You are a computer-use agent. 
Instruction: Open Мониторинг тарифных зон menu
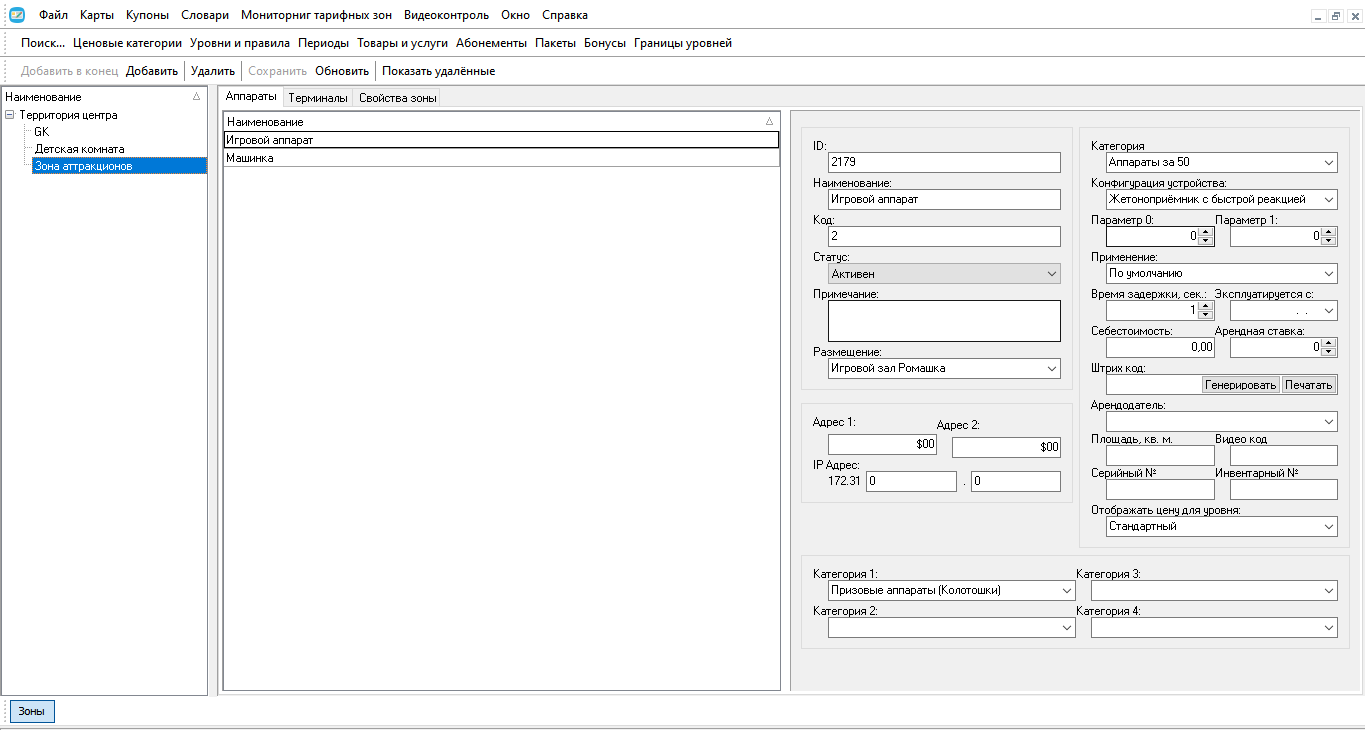(318, 15)
